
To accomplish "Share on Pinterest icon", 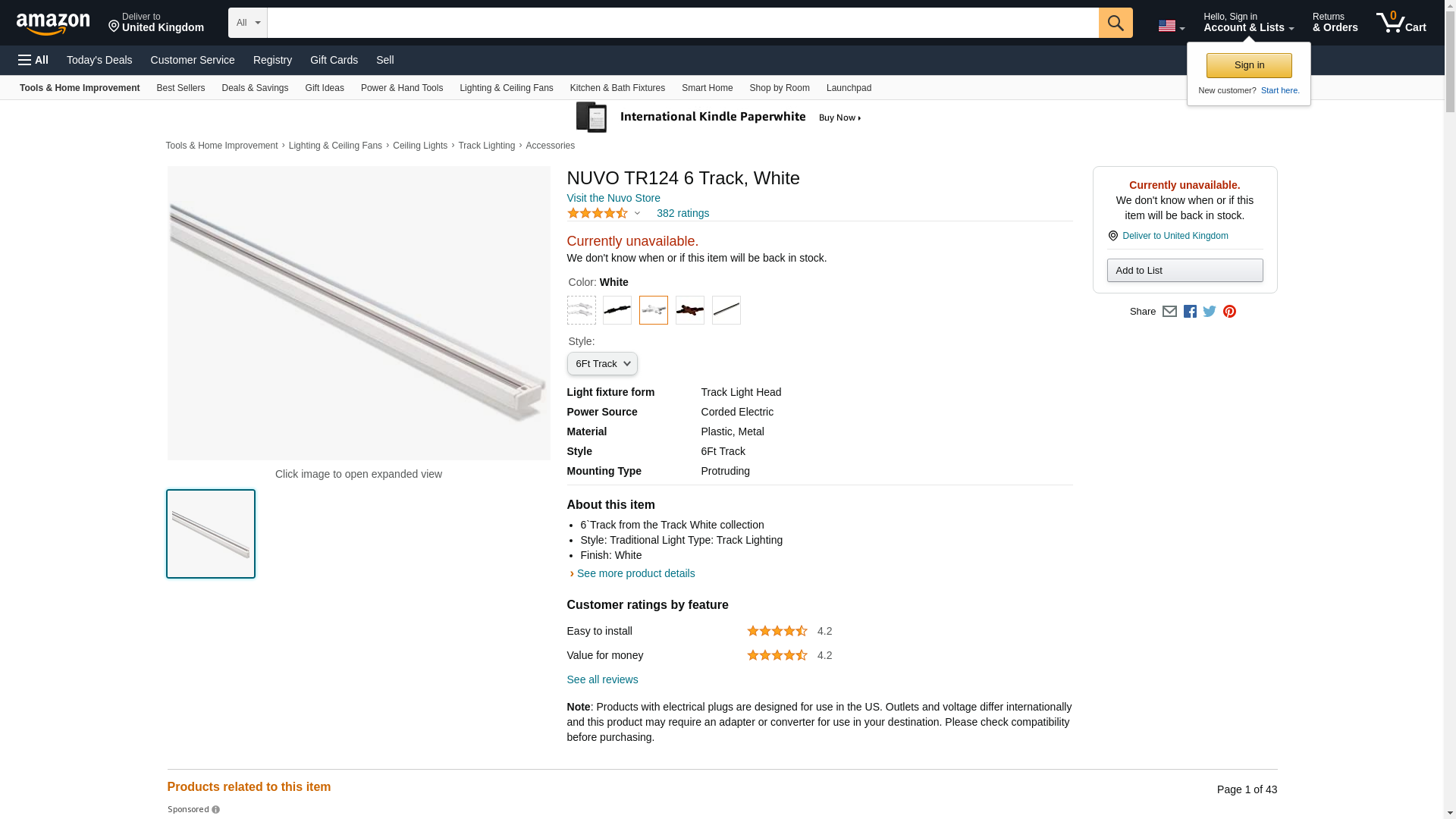I will tap(1229, 312).
